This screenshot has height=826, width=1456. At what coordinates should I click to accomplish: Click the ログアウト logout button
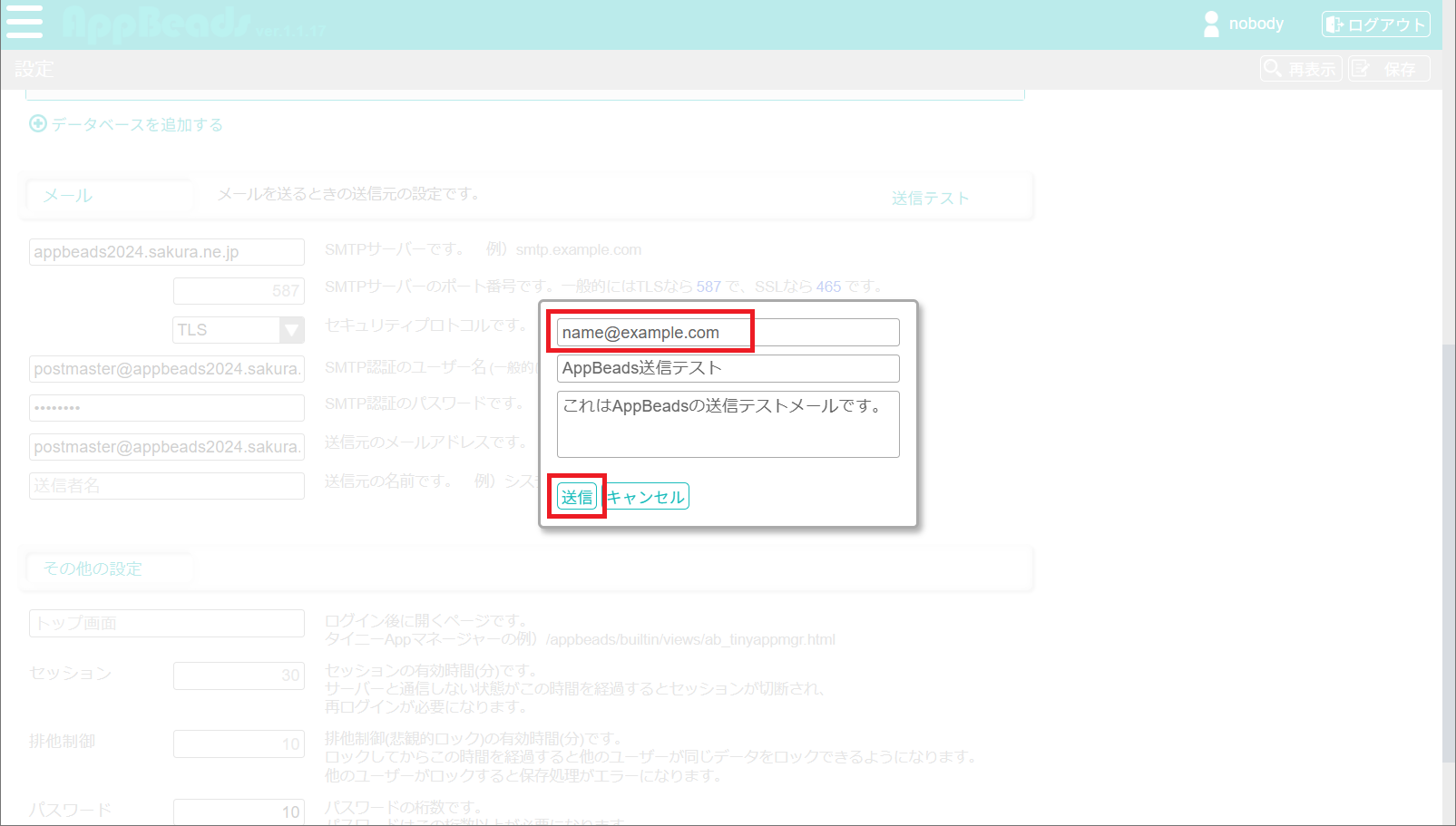(1375, 24)
